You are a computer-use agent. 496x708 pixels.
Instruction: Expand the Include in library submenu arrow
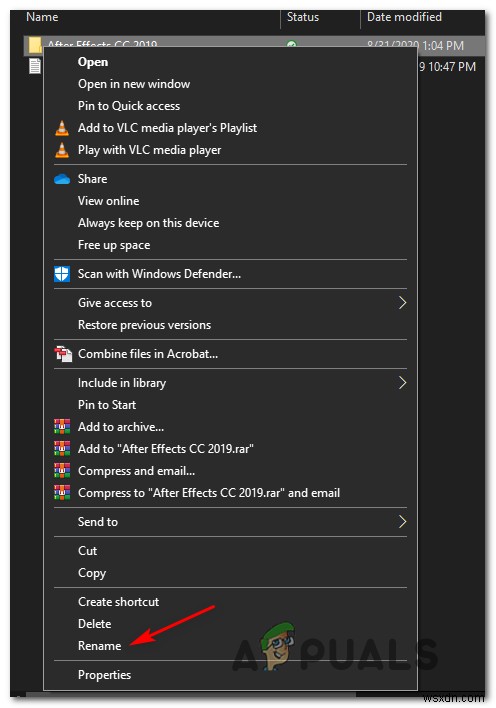point(402,383)
